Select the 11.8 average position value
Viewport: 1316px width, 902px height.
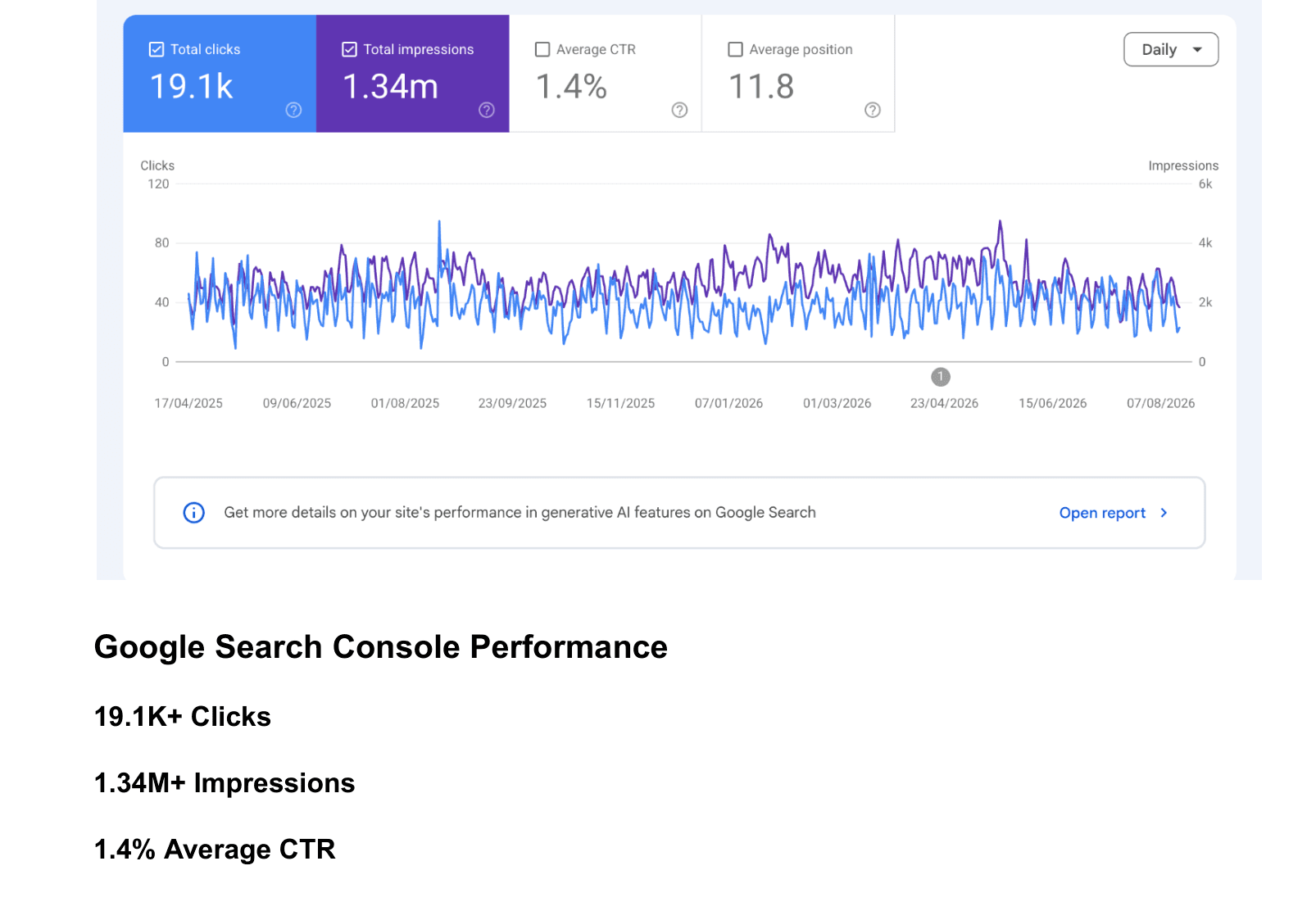tap(761, 86)
